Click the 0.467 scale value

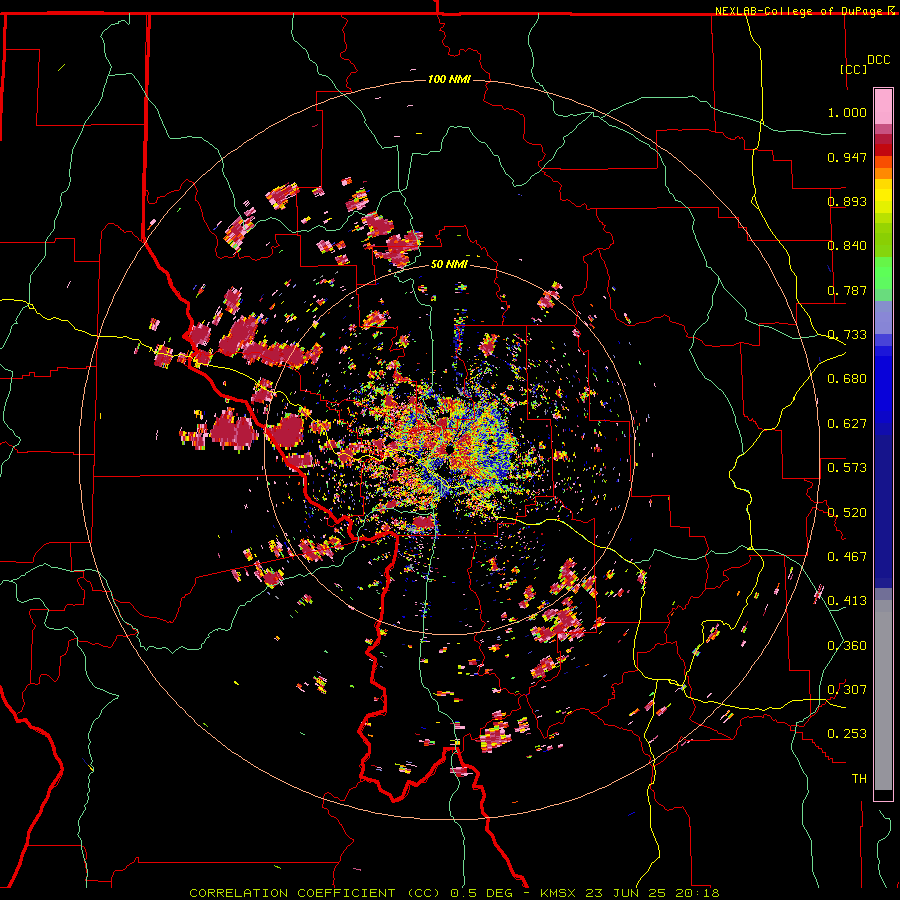click(847, 557)
